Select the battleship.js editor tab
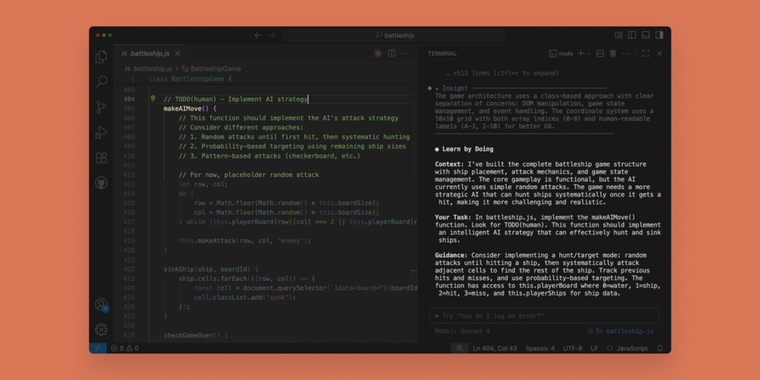This screenshot has width=760, height=380. (x=149, y=53)
